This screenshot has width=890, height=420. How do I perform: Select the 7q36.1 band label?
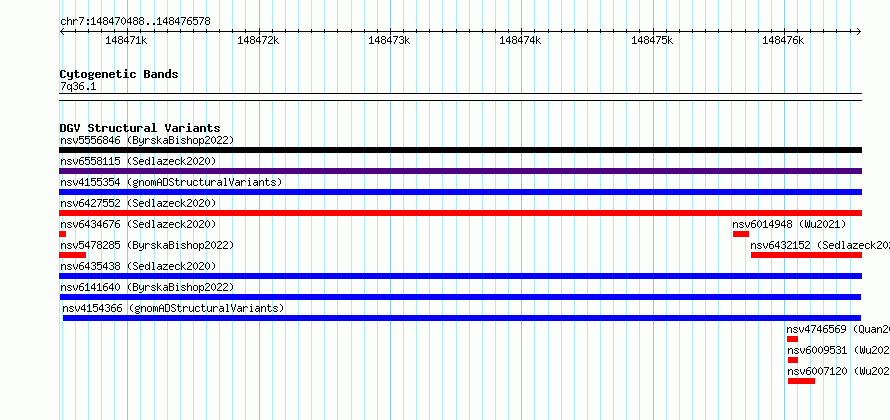pyautogui.click(x=78, y=87)
